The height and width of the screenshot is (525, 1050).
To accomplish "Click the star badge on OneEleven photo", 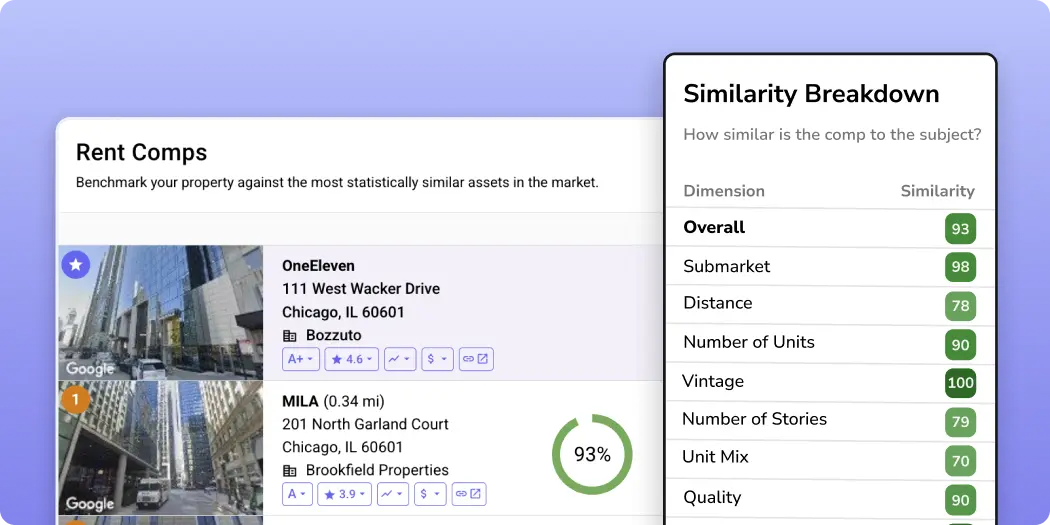I will [76, 265].
